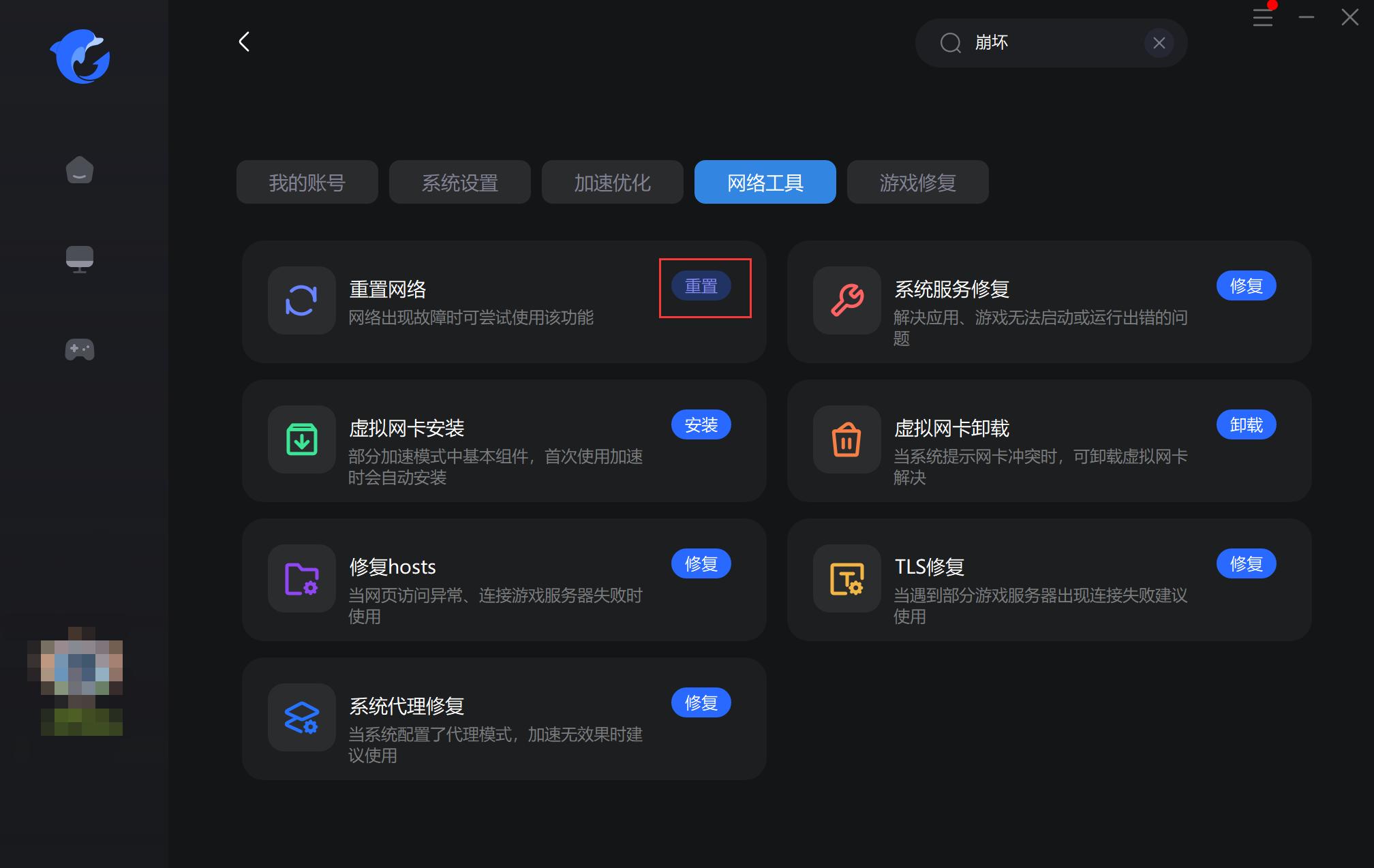Clear the search text with the X button

click(x=1159, y=42)
